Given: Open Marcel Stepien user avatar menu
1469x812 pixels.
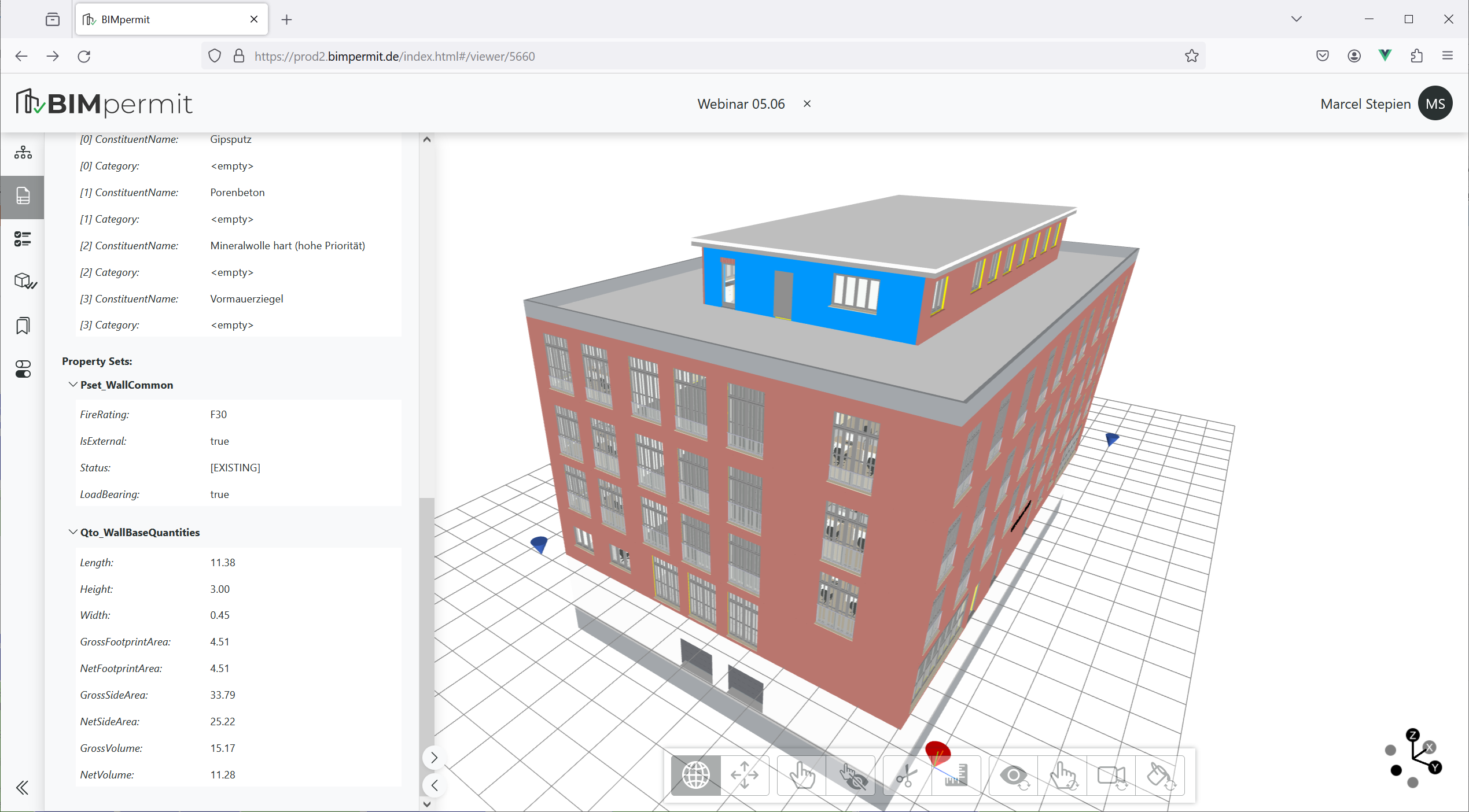Looking at the screenshot, I should click(x=1435, y=104).
